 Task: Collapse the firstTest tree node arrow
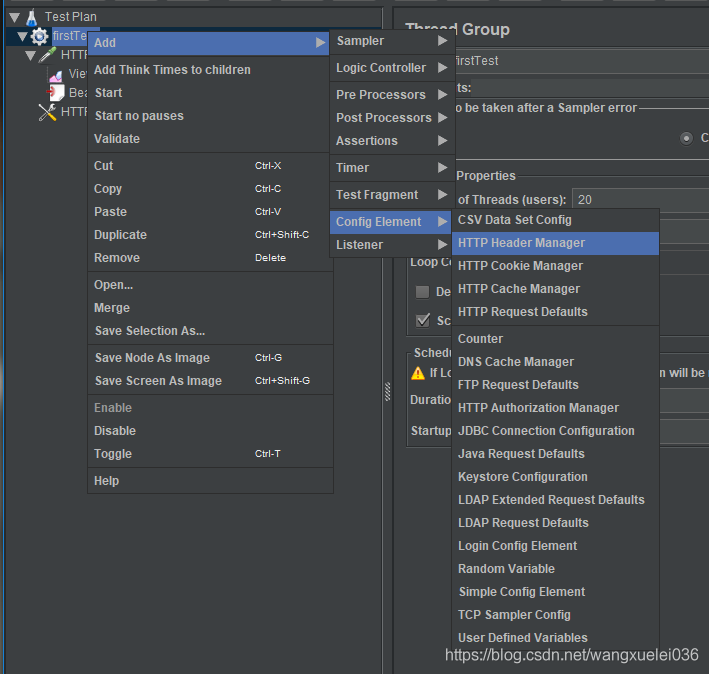click(x=22, y=36)
